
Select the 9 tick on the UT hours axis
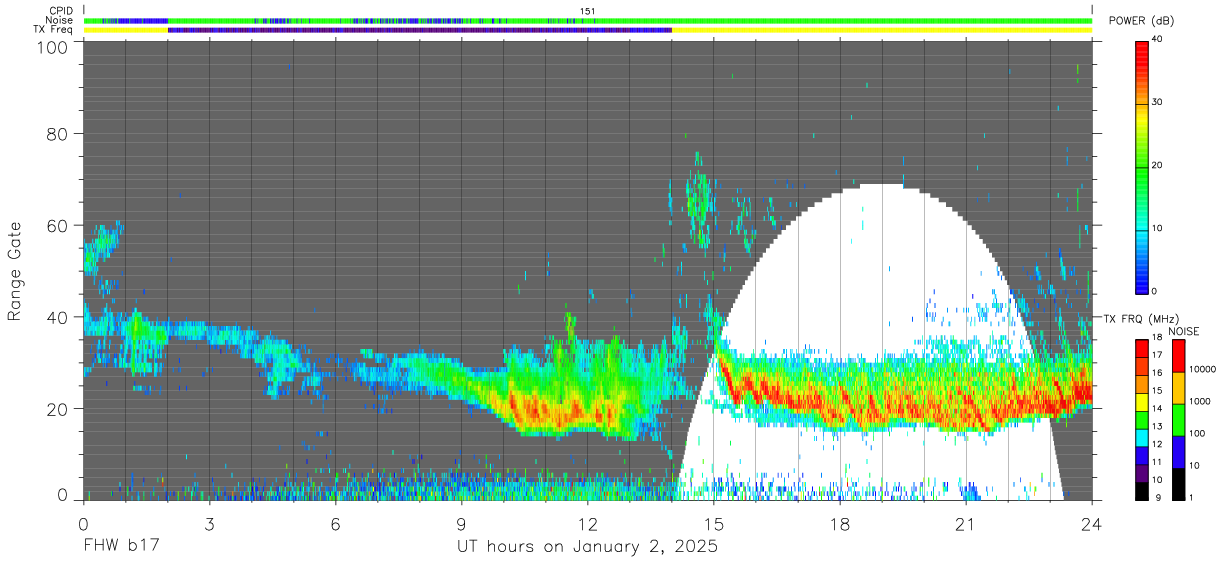pos(462,523)
